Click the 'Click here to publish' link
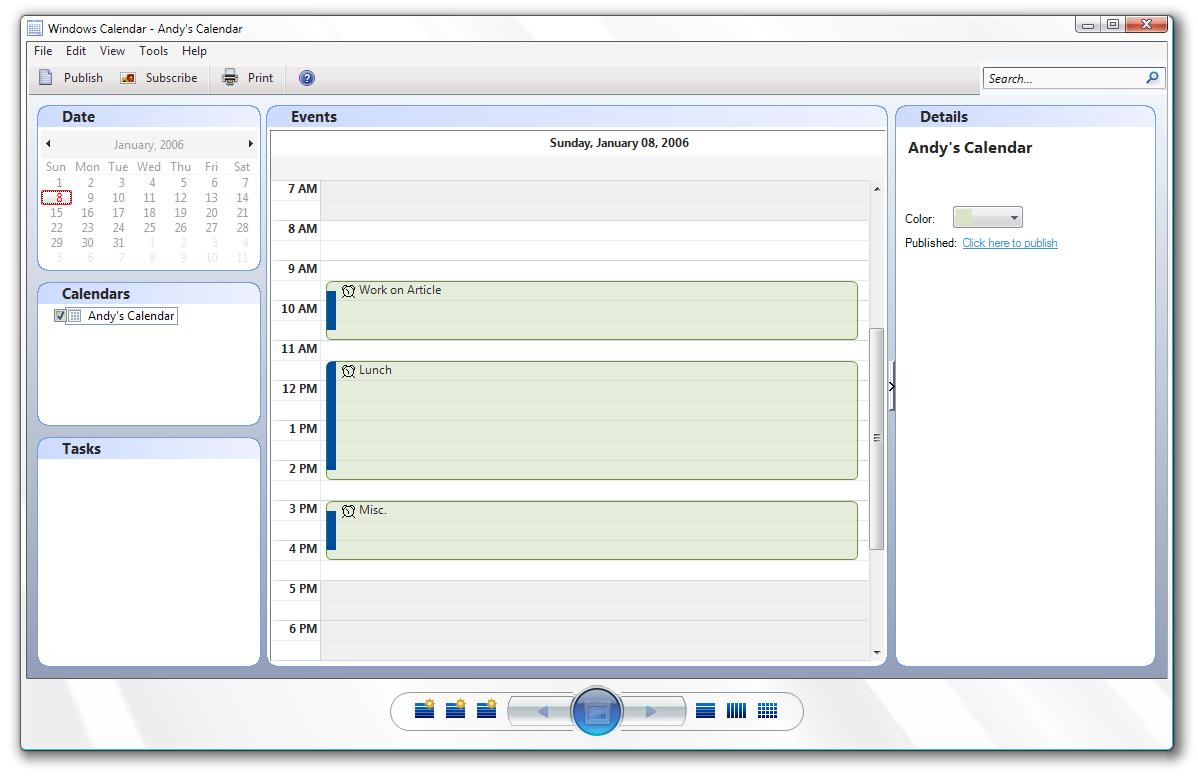The image size is (1198, 779). click(1009, 243)
